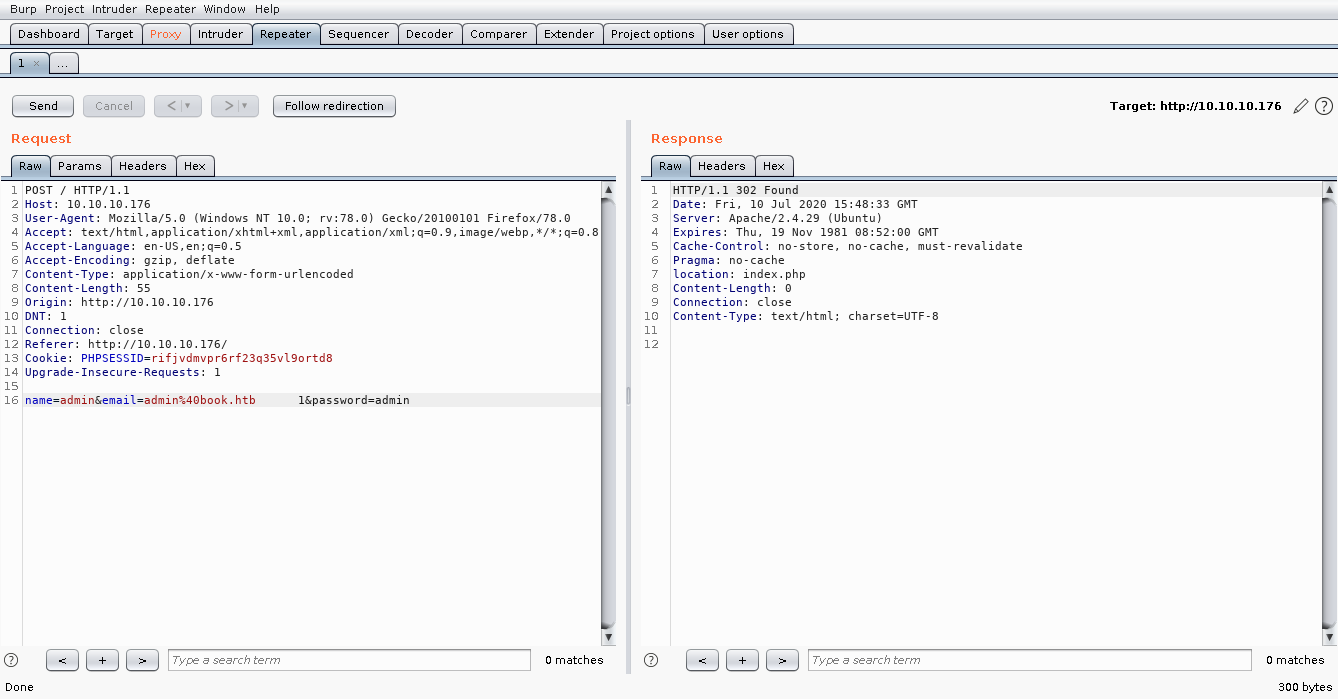Open the Decoder tab

coord(429,34)
